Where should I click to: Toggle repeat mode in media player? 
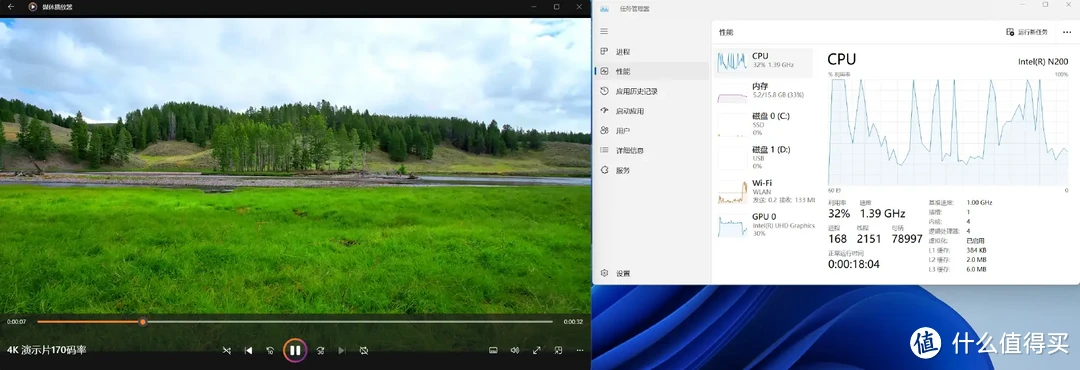(364, 351)
